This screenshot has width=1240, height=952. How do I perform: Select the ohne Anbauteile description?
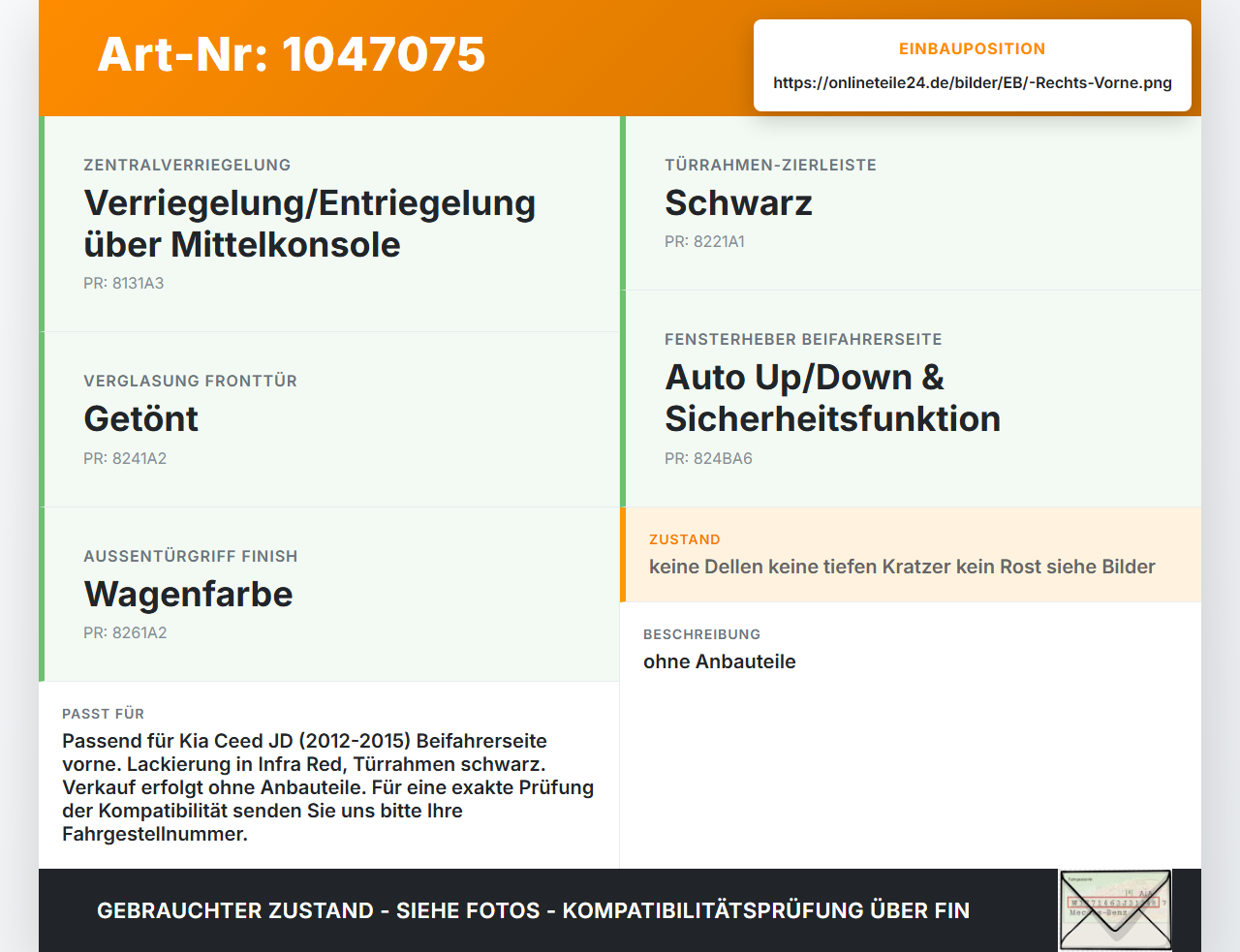pos(720,662)
